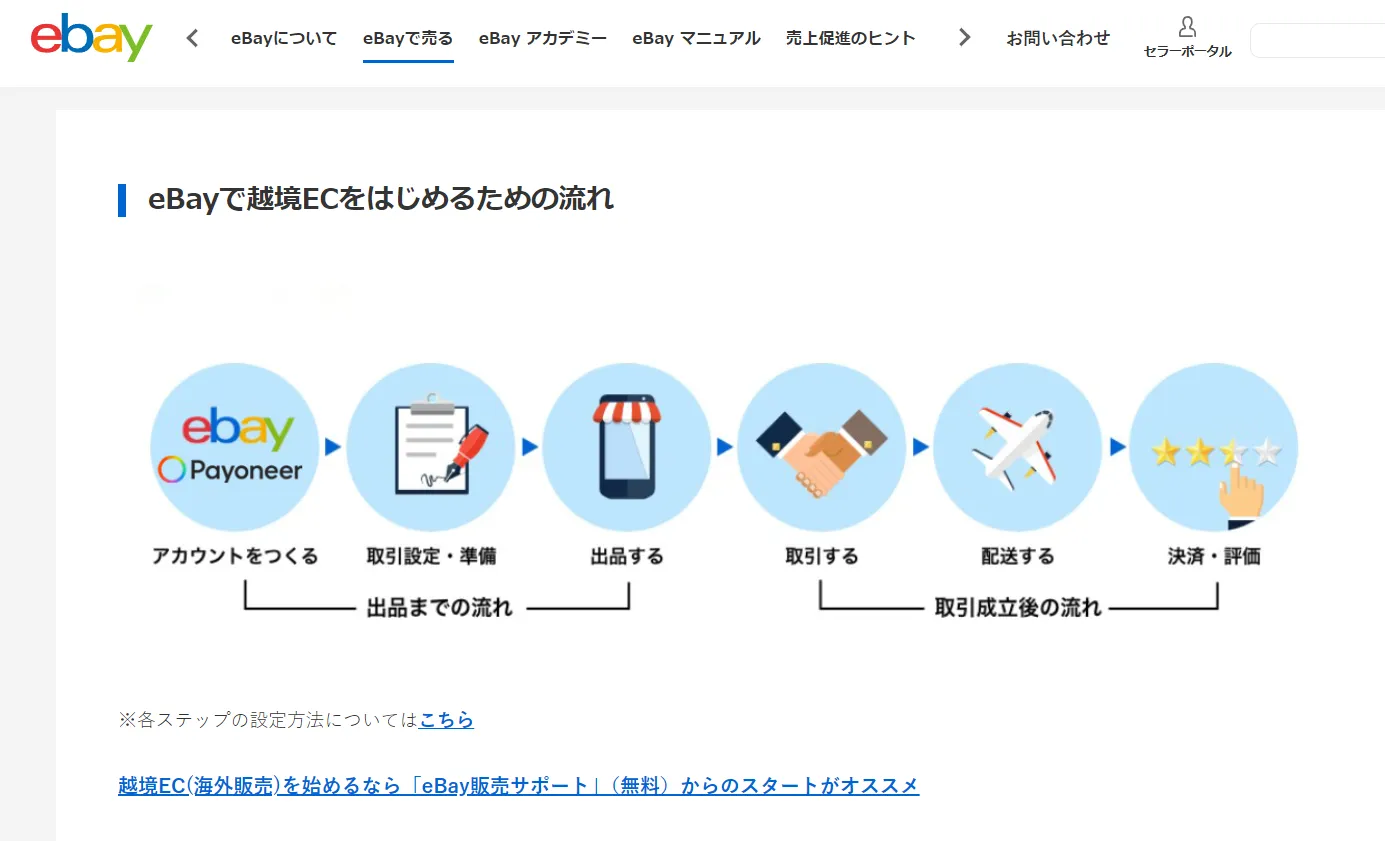Click the eBay Payoneer account circle icon
Image resolution: width=1385 pixels, height=841 pixels.
[235, 447]
